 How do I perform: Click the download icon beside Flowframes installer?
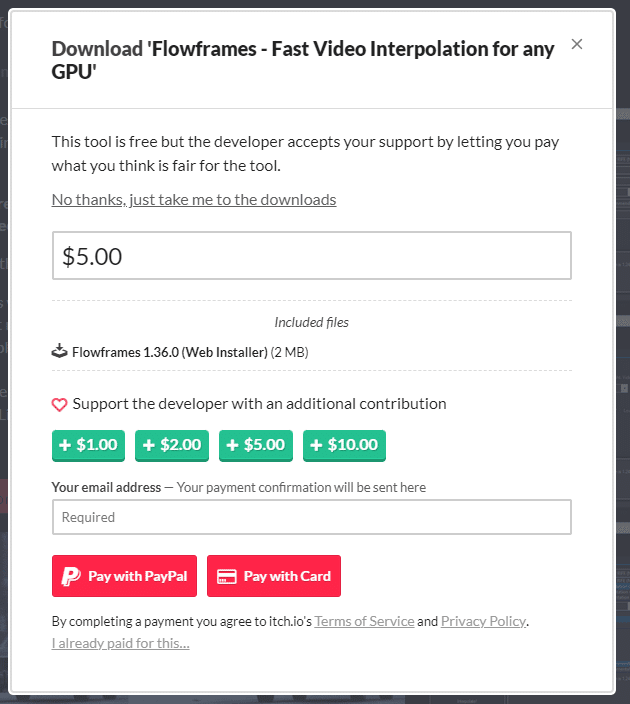pyautogui.click(x=60, y=351)
